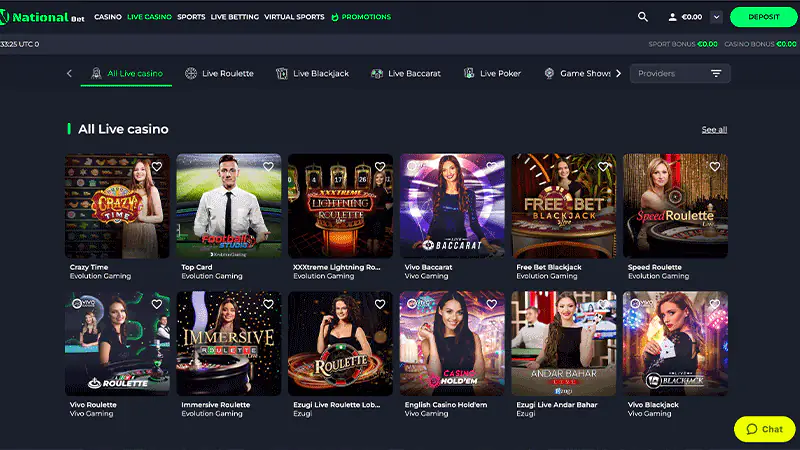Favorite Top Card with the heart
Image resolution: width=800 pixels, height=450 pixels.
tap(268, 166)
